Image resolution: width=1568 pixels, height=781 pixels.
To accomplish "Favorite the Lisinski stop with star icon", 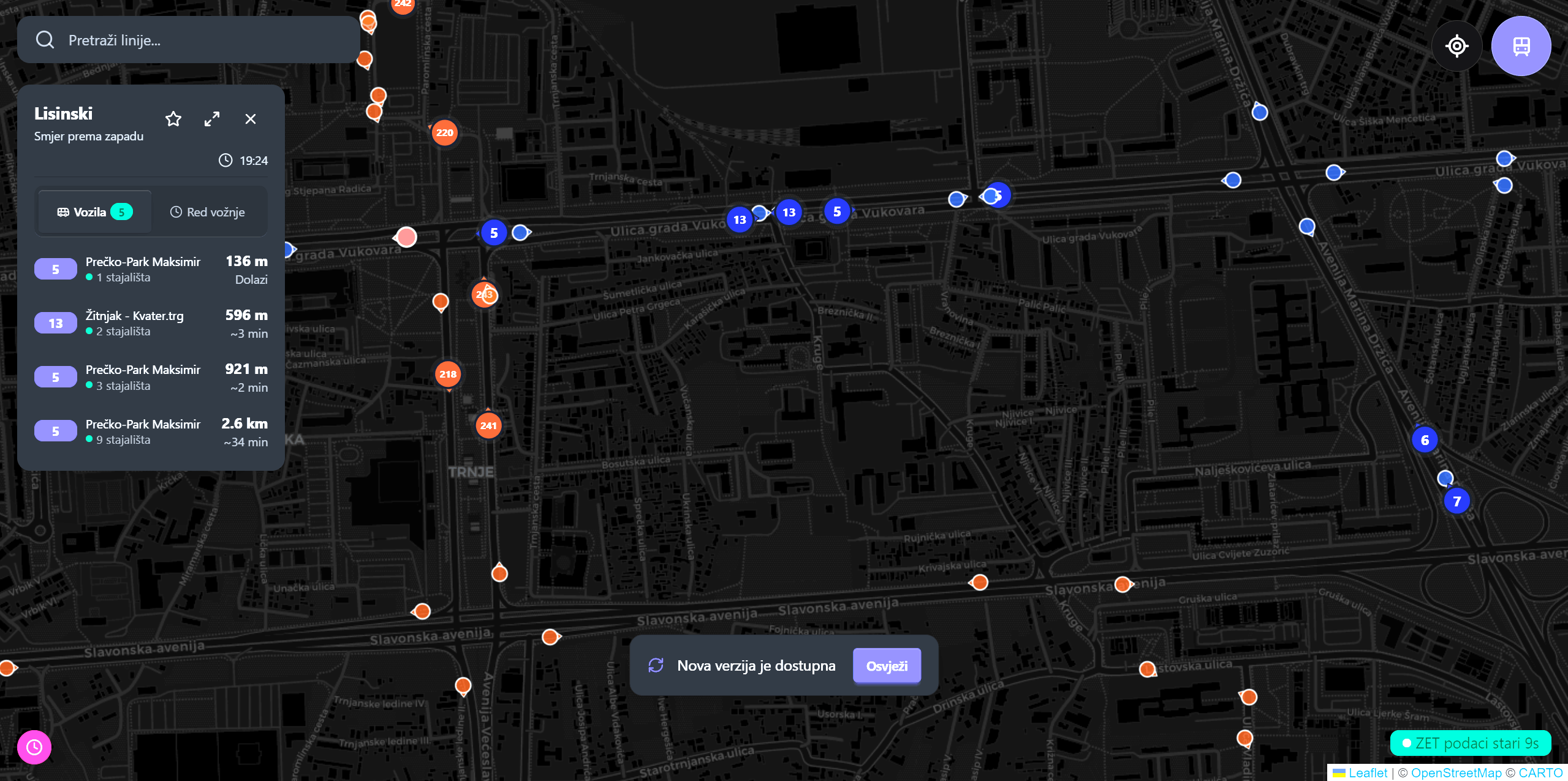I will pyautogui.click(x=173, y=119).
